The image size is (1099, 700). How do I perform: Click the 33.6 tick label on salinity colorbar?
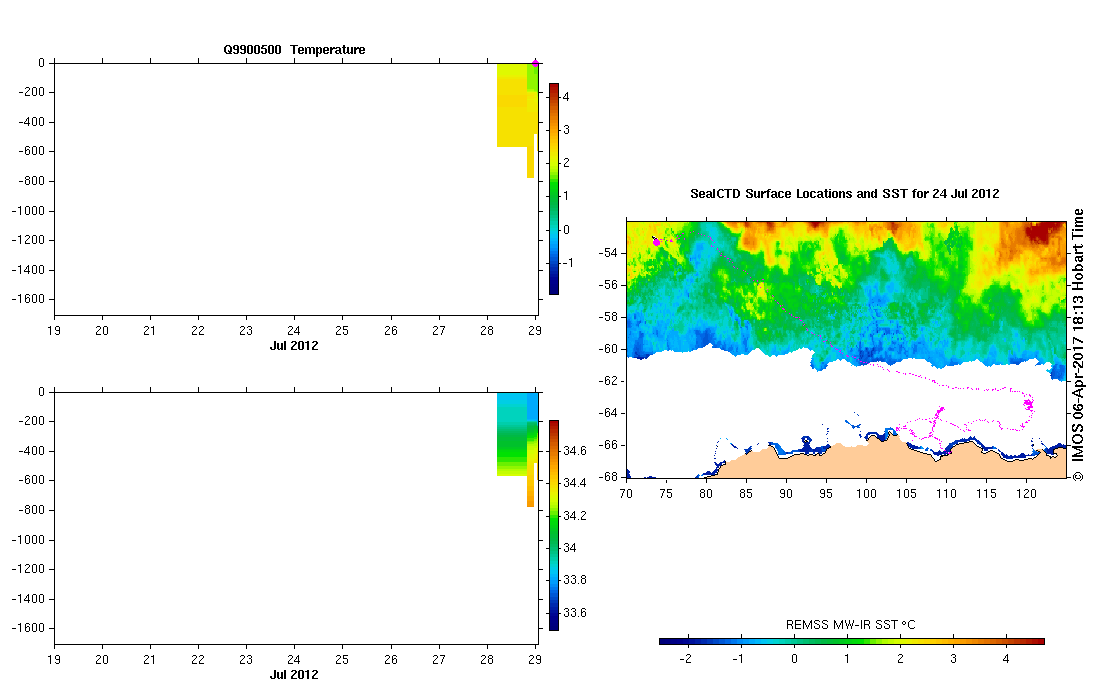point(575,612)
